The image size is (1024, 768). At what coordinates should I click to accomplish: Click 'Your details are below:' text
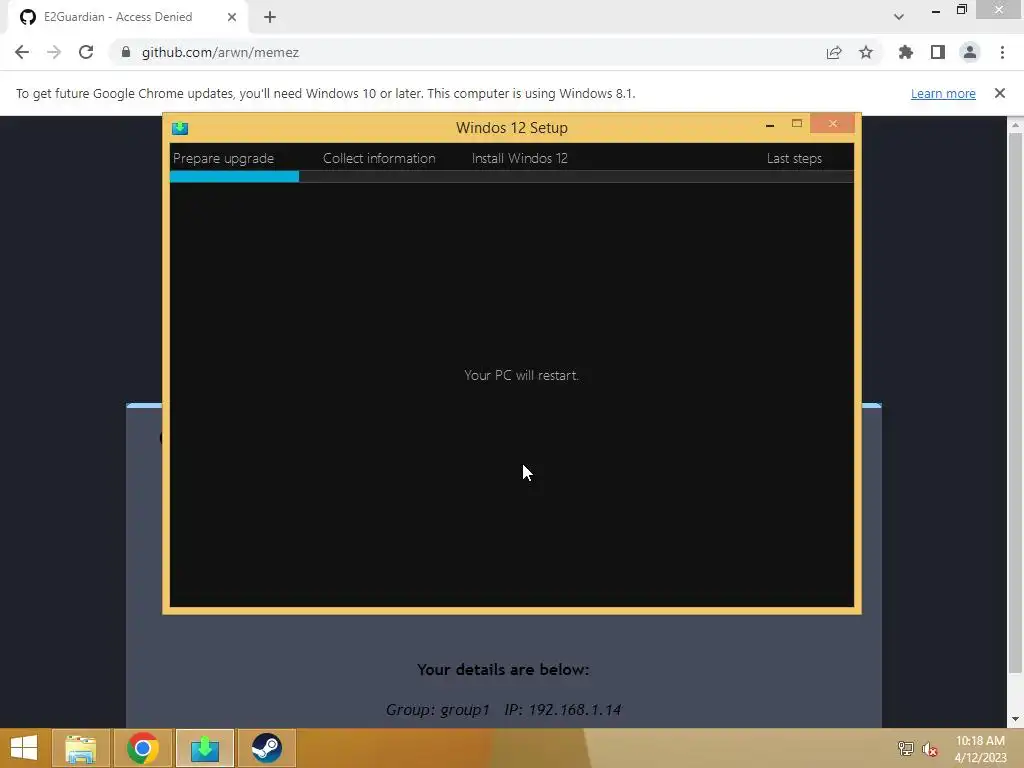click(503, 670)
